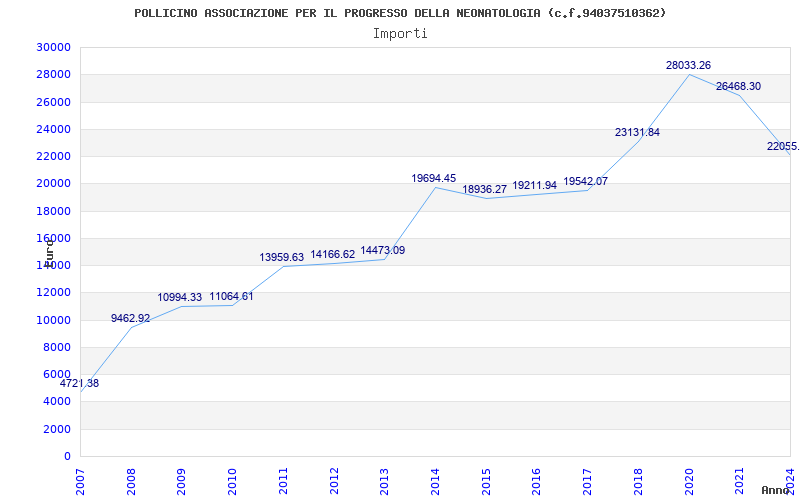Select the 2009 year label
This screenshot has width=800, height=500.
point(182,482)
